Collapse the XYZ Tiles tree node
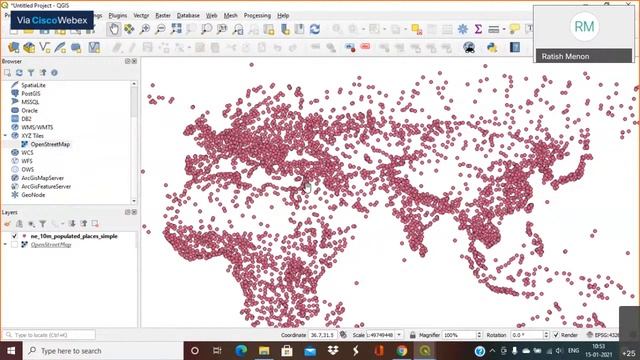 click(5, 136)
